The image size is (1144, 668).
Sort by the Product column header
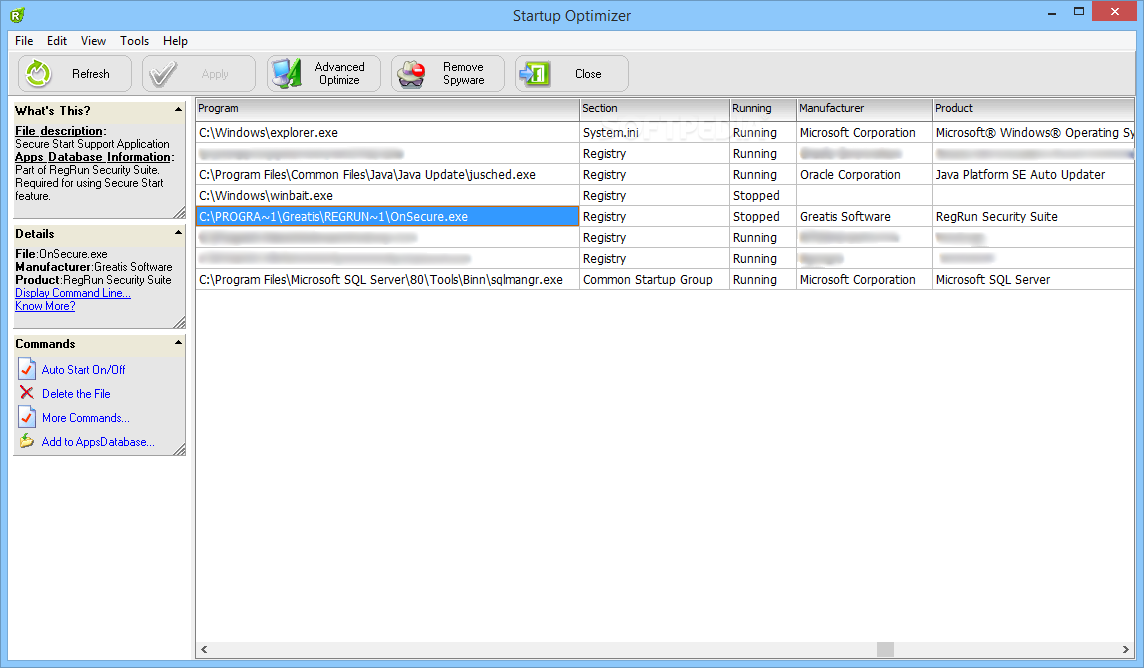pos(1033,109)
